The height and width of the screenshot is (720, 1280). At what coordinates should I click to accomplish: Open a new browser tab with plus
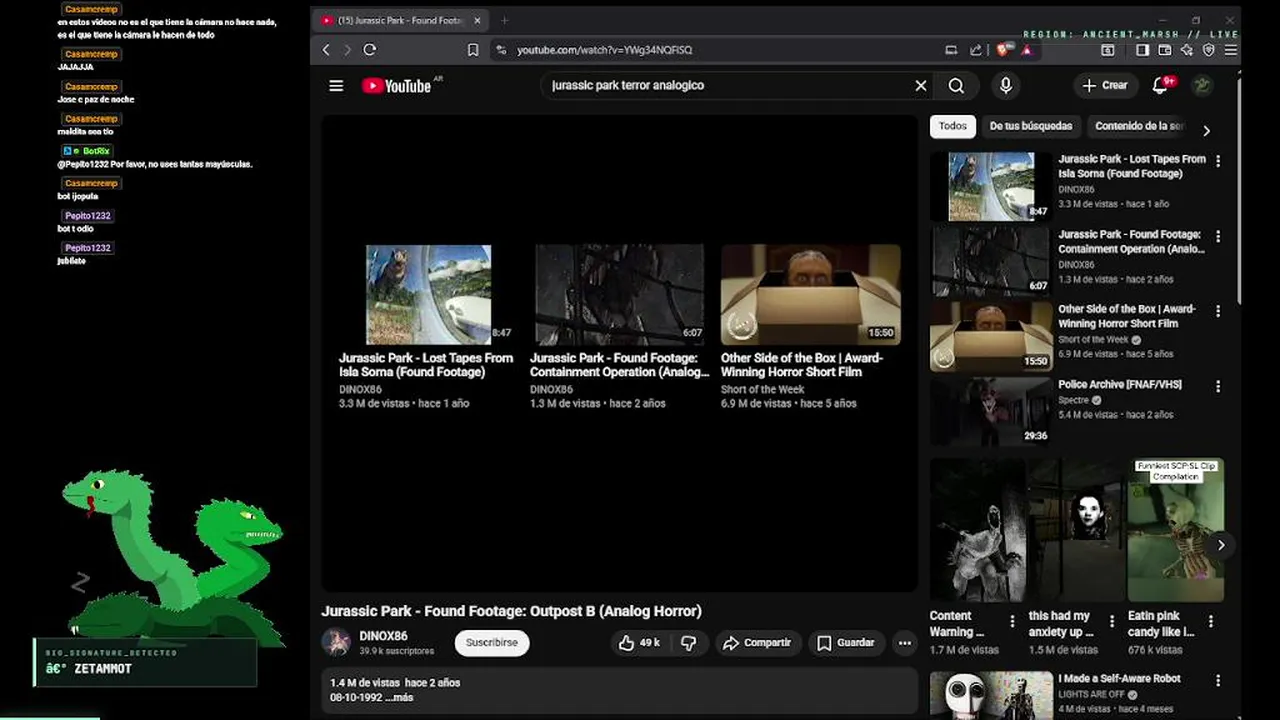coord(504,20)
